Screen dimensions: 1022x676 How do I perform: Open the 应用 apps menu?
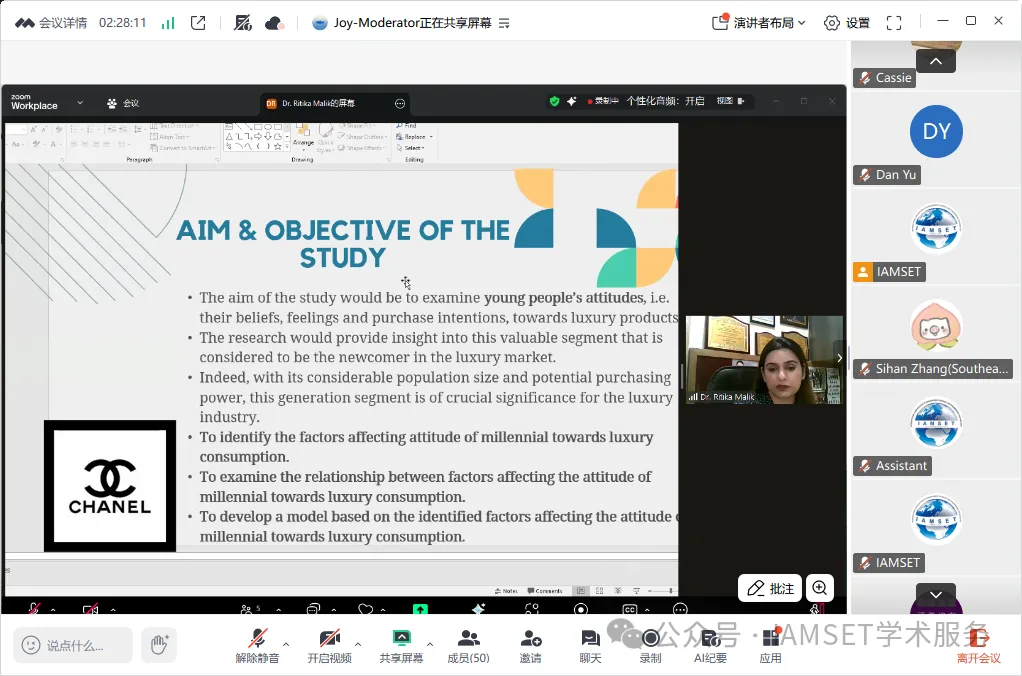click(770, 645)
